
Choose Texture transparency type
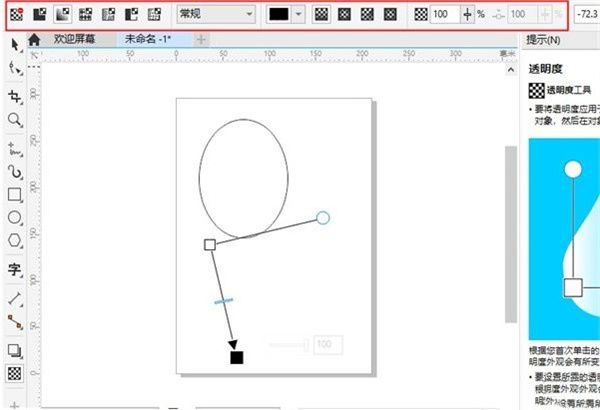tap(154, 15)
